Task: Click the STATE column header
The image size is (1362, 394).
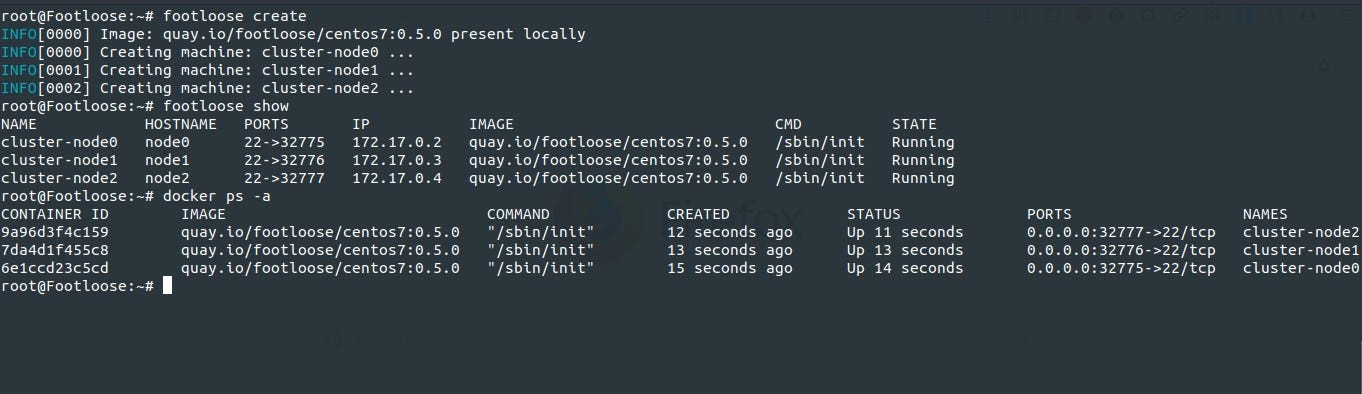Action: point(914,124)
